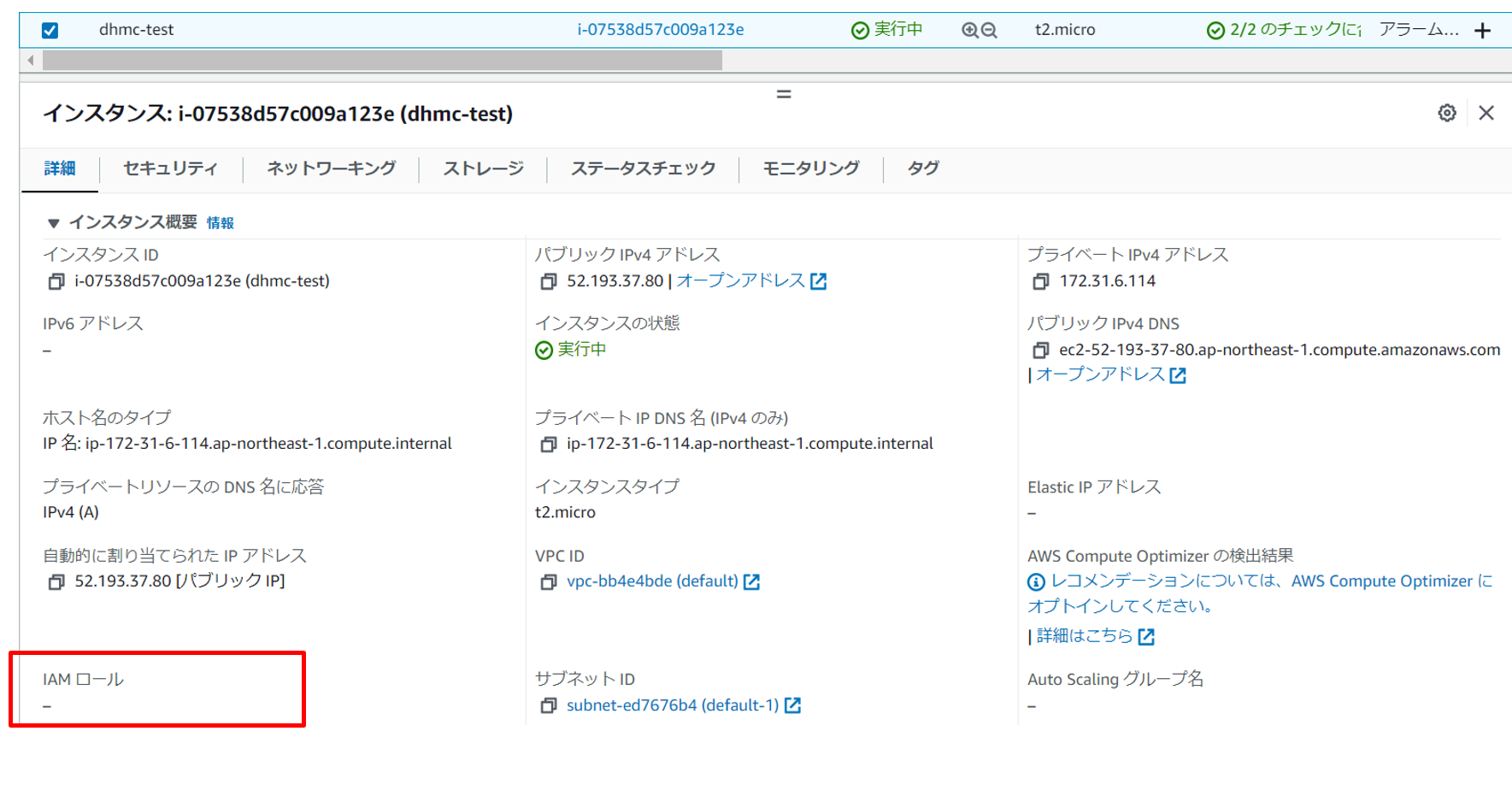
Task: Click the horizontal scrollbar left arrow
Action: (x=31, y=60)
